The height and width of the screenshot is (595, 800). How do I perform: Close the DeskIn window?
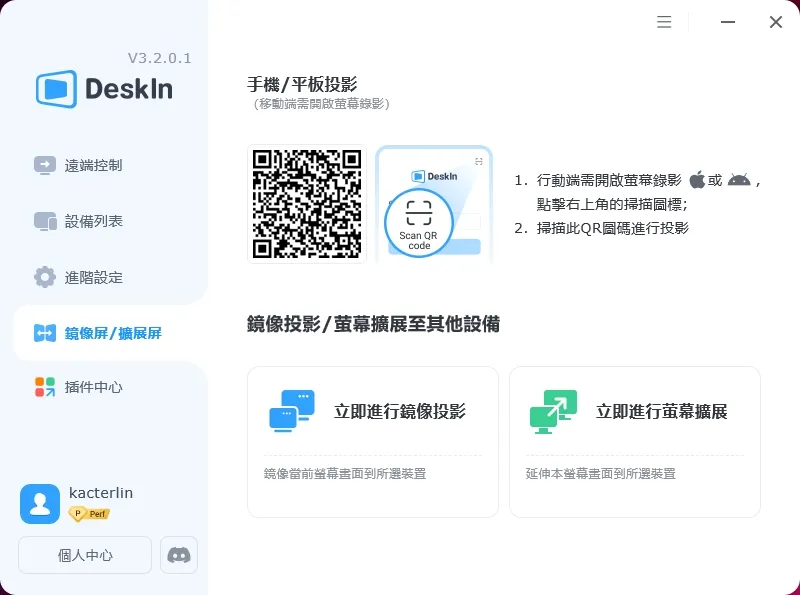pos(776,22)
